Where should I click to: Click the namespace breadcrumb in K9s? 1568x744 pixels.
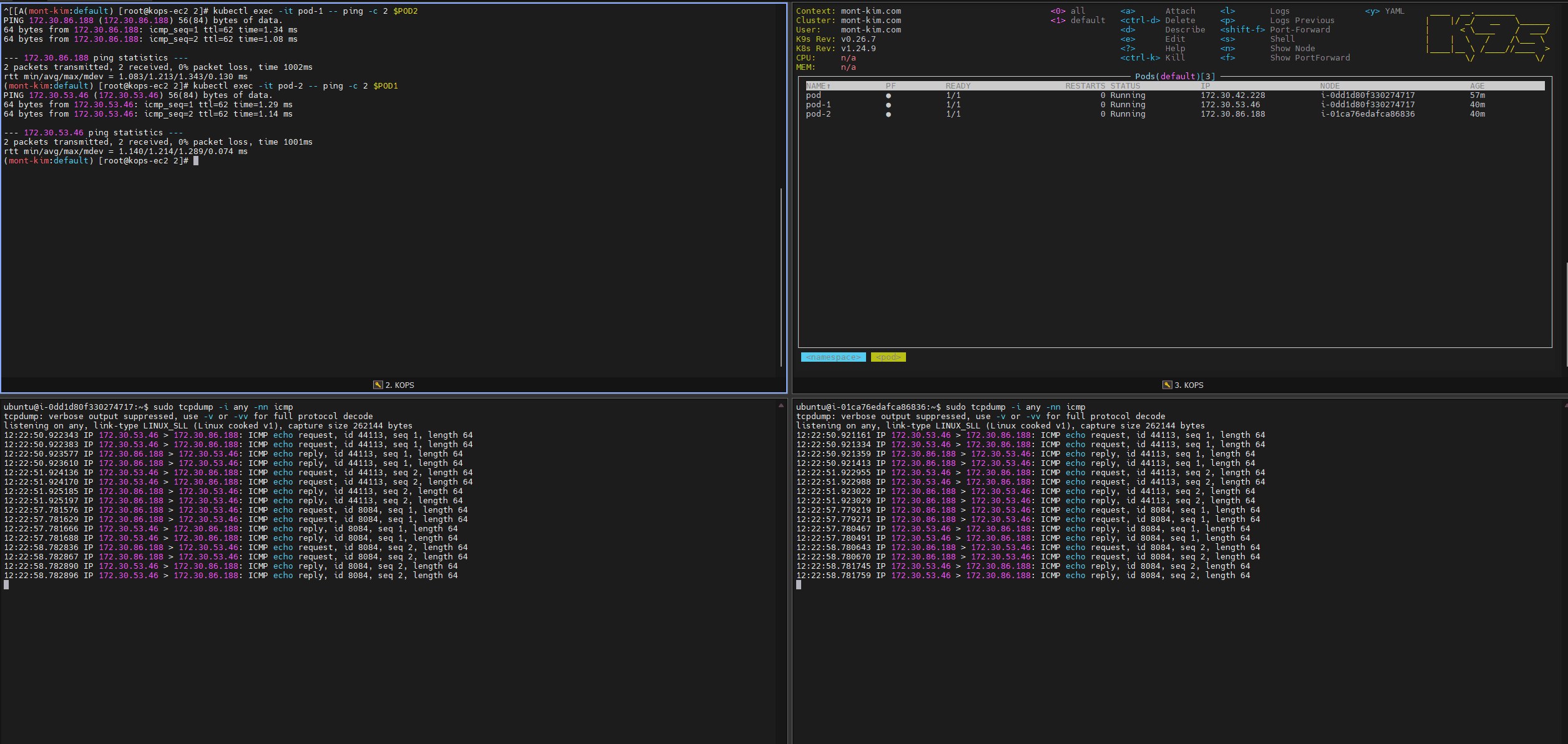pyautogui.click(x=832, y=357)
